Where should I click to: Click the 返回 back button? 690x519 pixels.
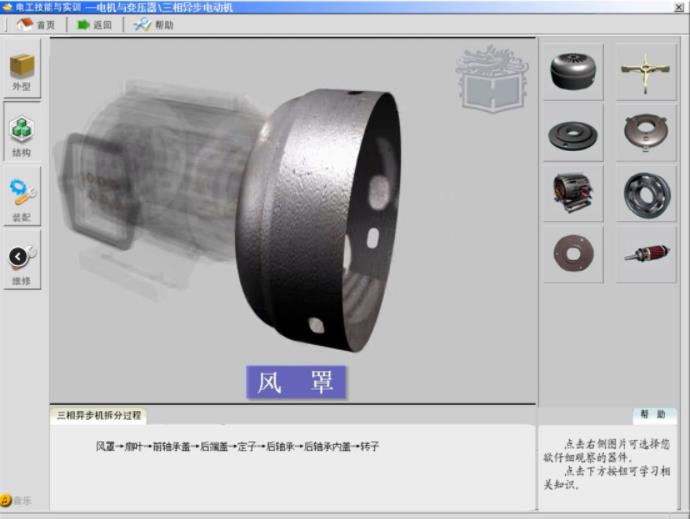(x=94, y=25)
